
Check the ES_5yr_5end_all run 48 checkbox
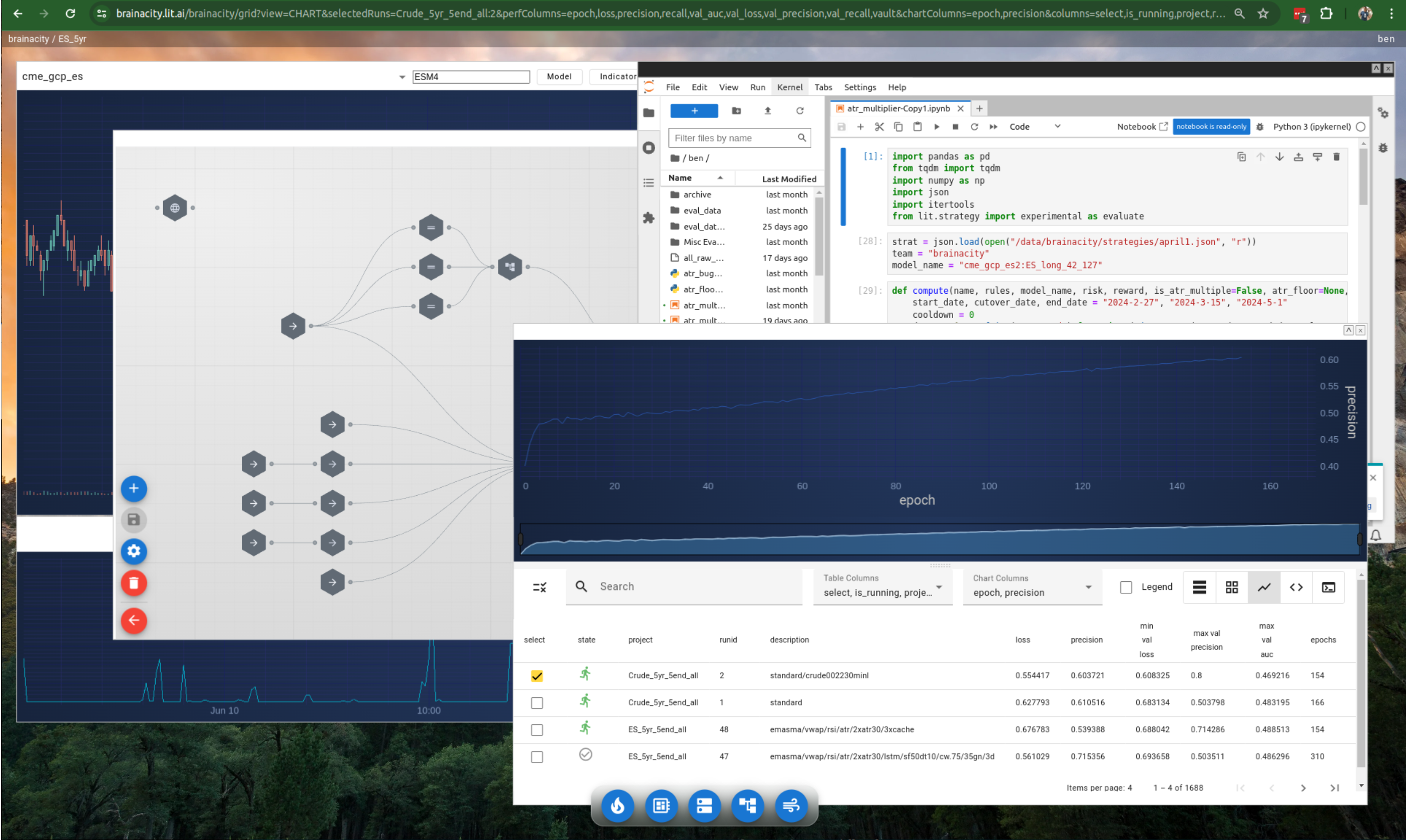tap(536, 729)
